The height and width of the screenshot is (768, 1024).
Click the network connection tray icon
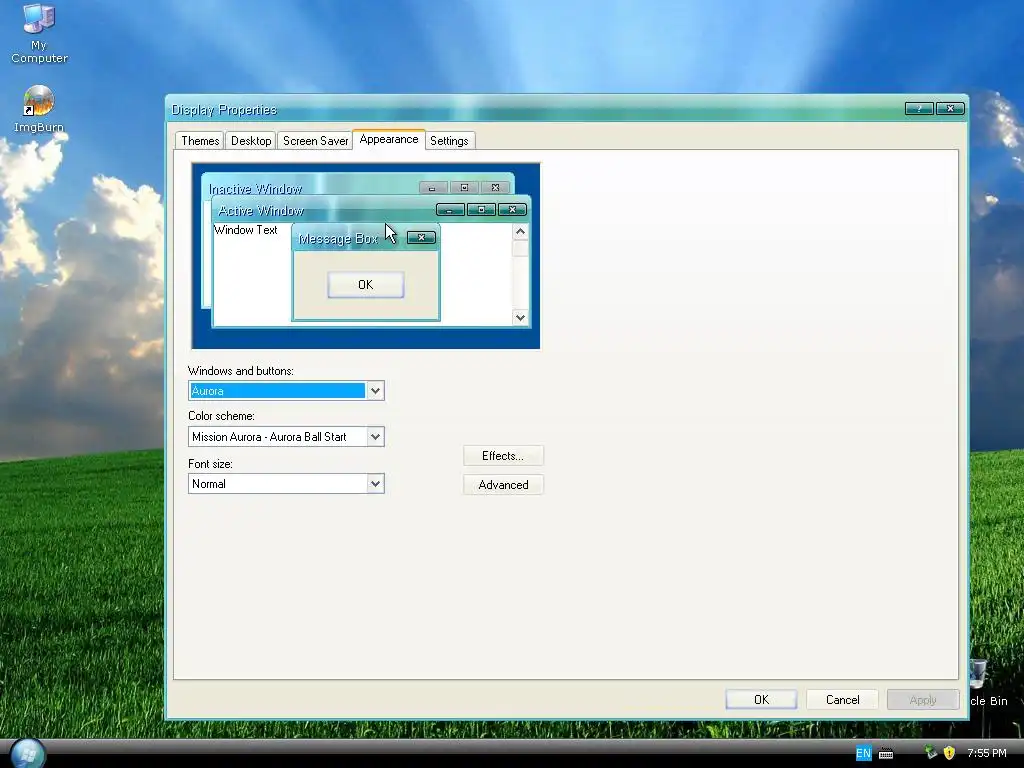[x=931, y=753]
